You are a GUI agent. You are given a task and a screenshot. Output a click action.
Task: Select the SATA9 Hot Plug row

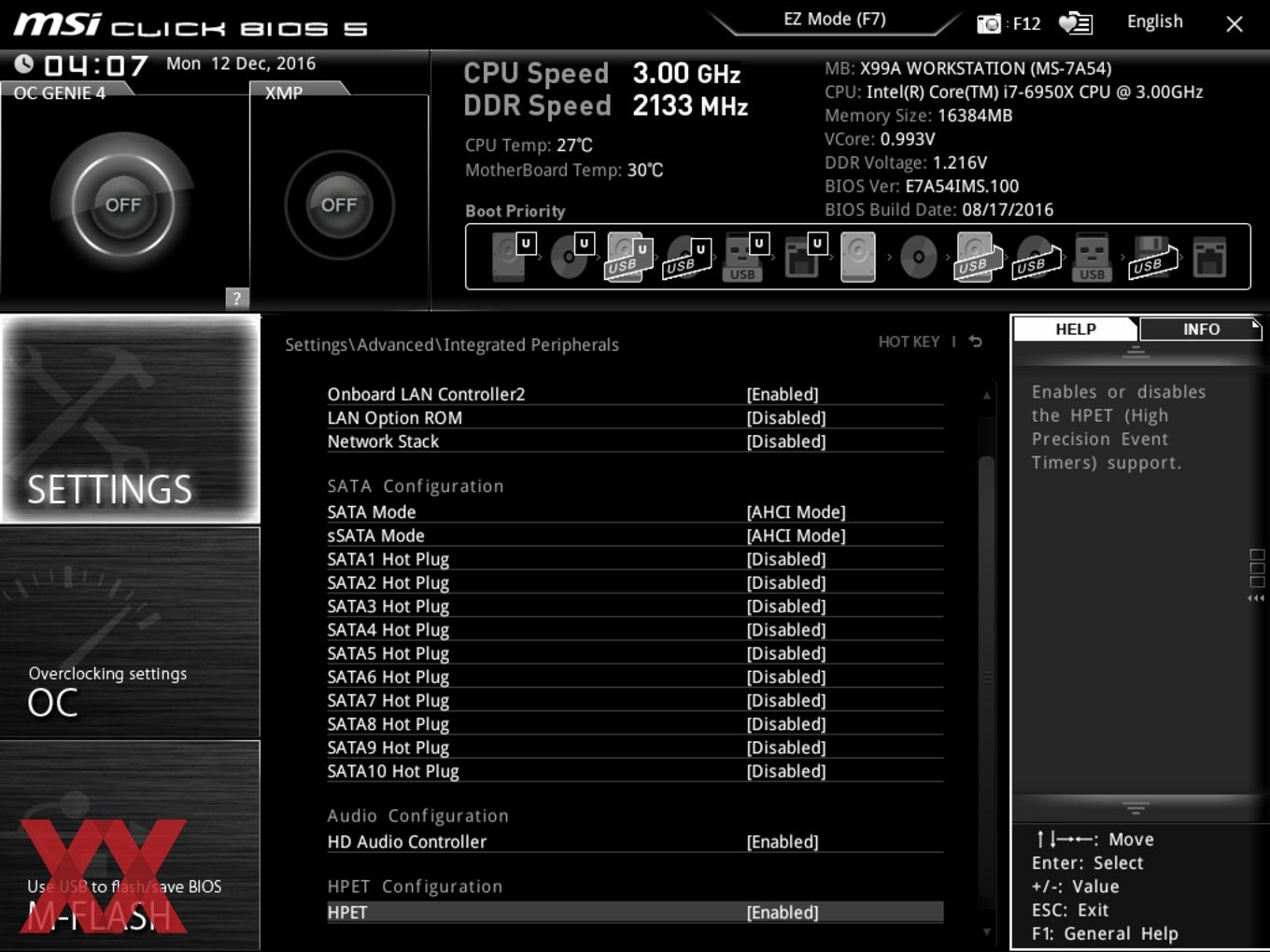[x=635, y=748]
